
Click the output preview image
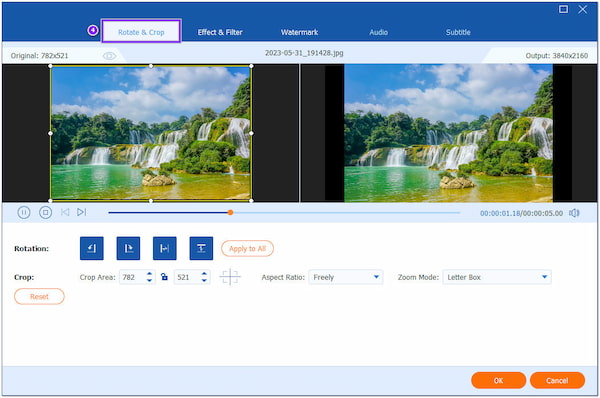click(x=448, y=133)
